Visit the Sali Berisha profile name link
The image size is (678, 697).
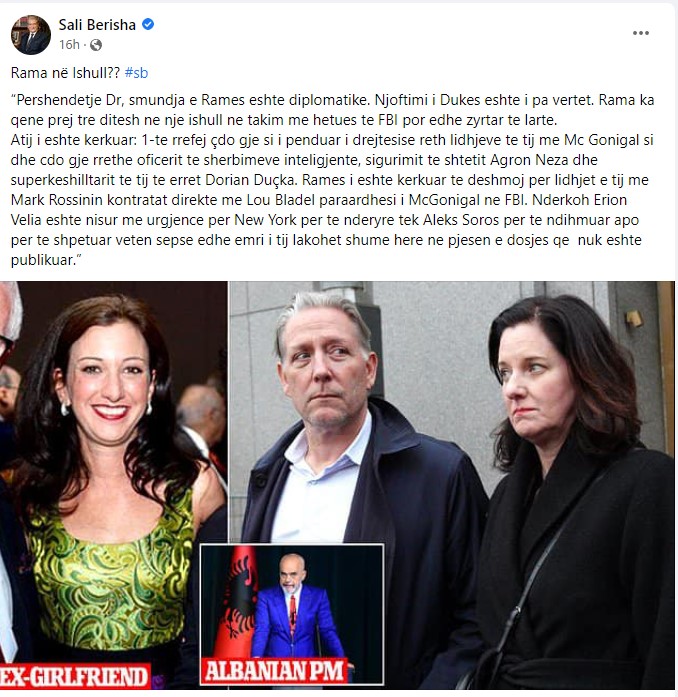point(97,24)
